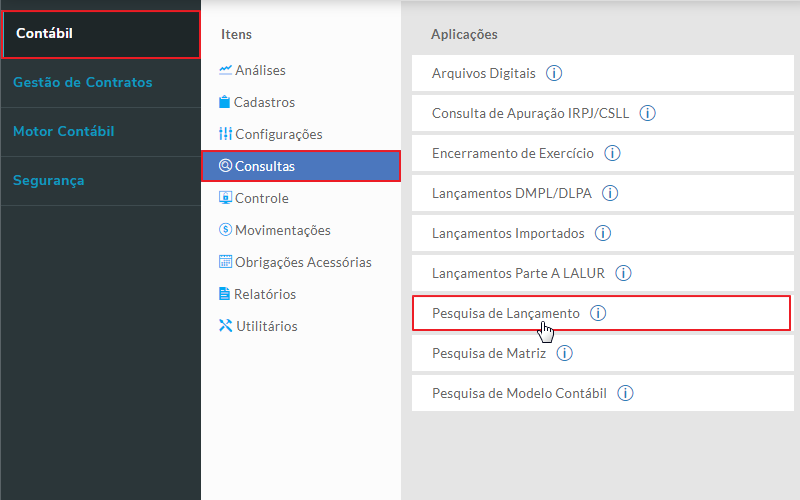Open Movimentações in Itens list
Viewport: 800px width, 500px height.
[282, 230]
